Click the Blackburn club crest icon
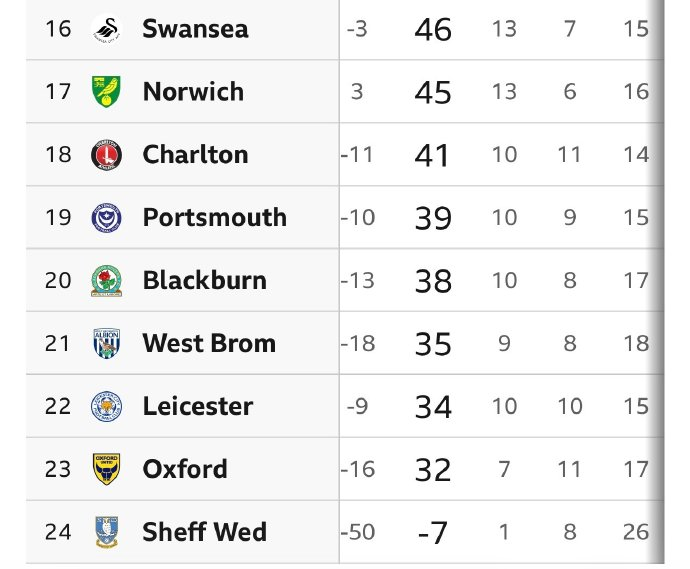Image resolution: width=690 pixels, height=569 pixels. [x=105, y=280]
